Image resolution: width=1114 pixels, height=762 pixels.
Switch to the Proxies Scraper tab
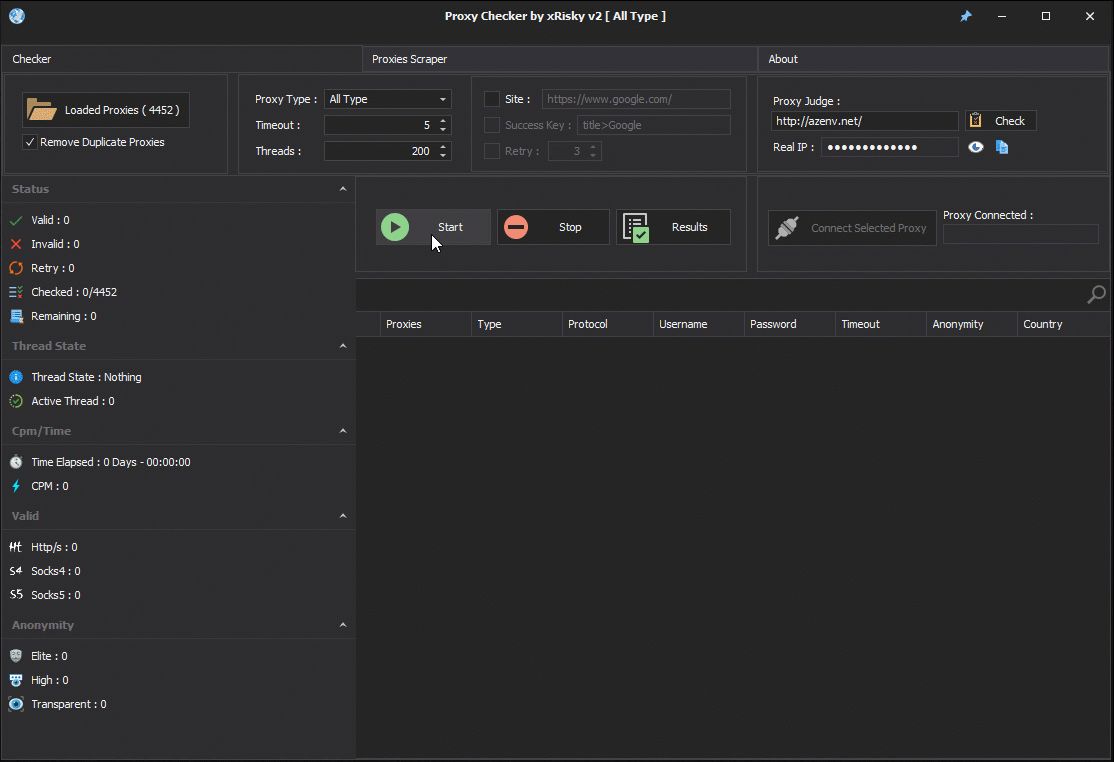click(409, 58)
